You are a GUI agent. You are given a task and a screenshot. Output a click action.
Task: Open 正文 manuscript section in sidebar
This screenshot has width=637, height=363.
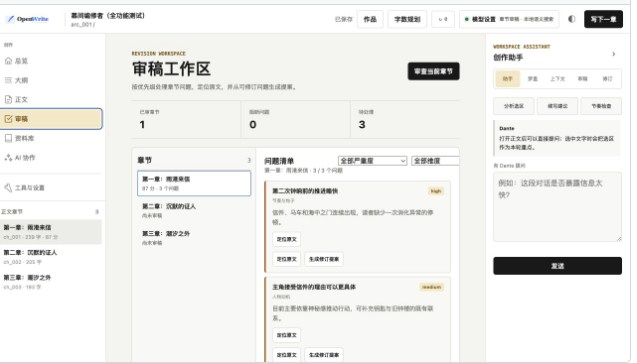(51, 99)
